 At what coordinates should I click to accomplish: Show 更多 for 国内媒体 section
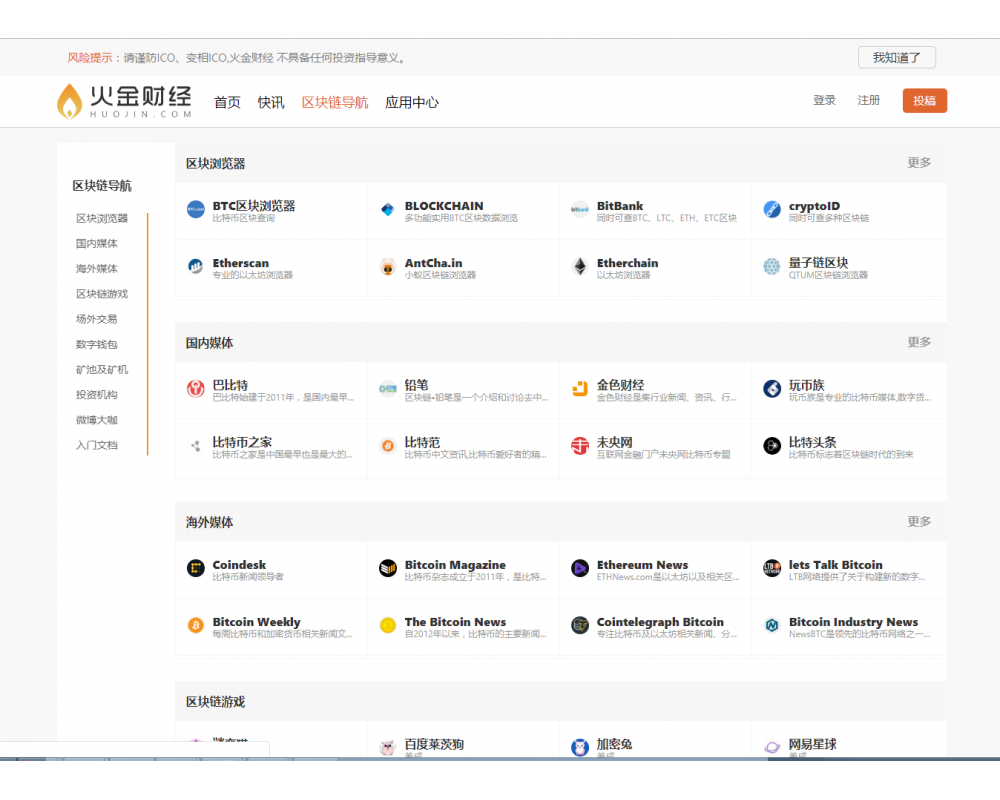click(x=919, y=342)
